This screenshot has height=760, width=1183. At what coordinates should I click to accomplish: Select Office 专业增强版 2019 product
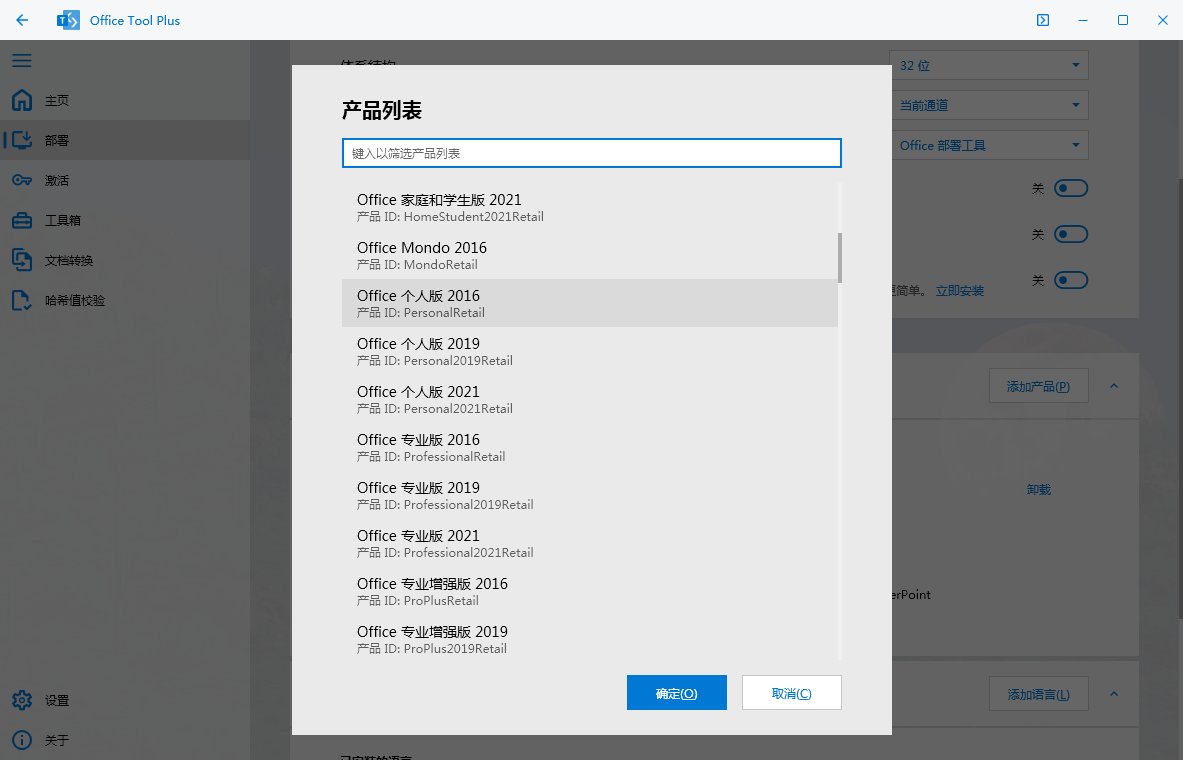590,638
